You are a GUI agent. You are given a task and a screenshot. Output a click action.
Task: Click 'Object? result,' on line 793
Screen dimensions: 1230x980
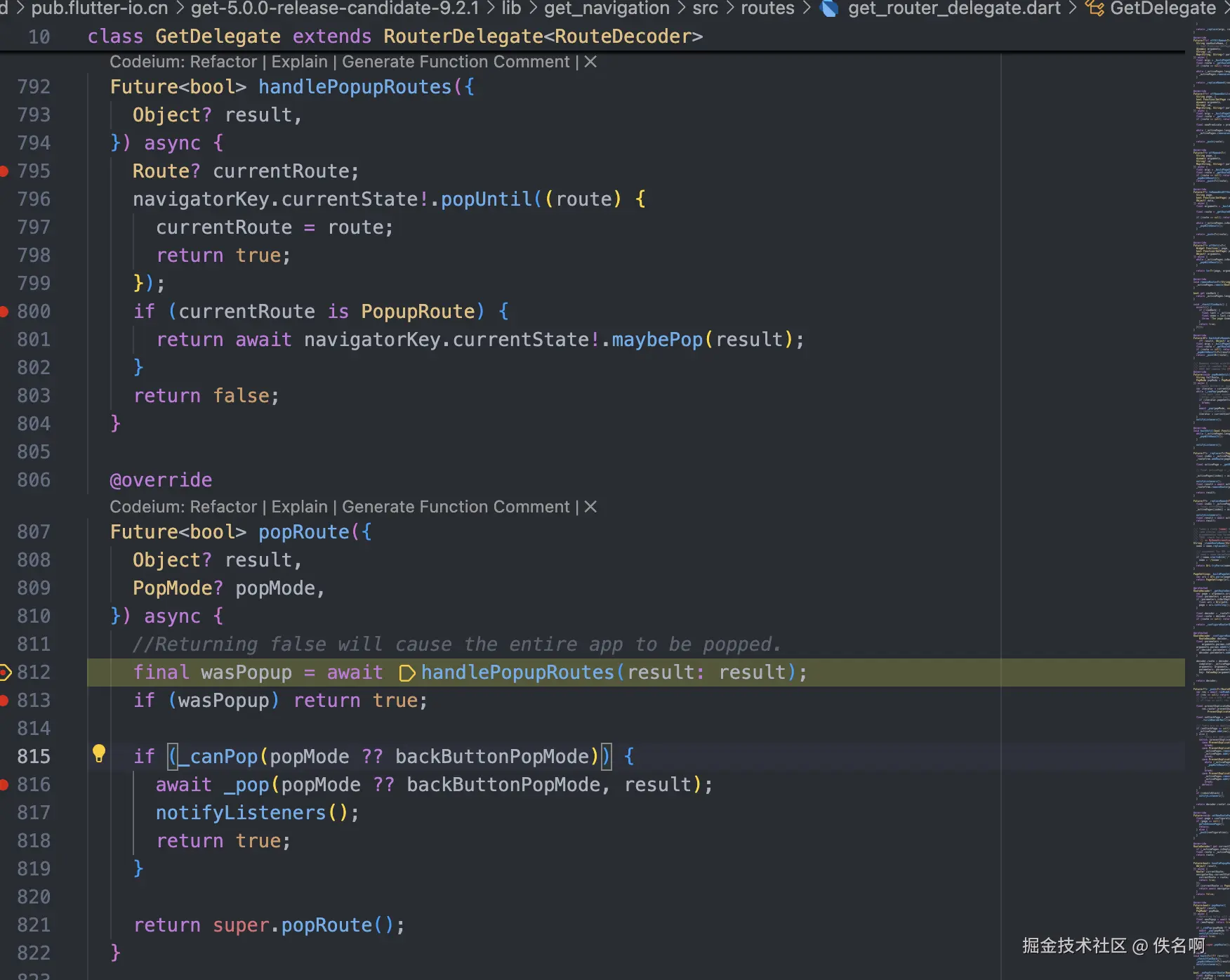pos(218,115)
